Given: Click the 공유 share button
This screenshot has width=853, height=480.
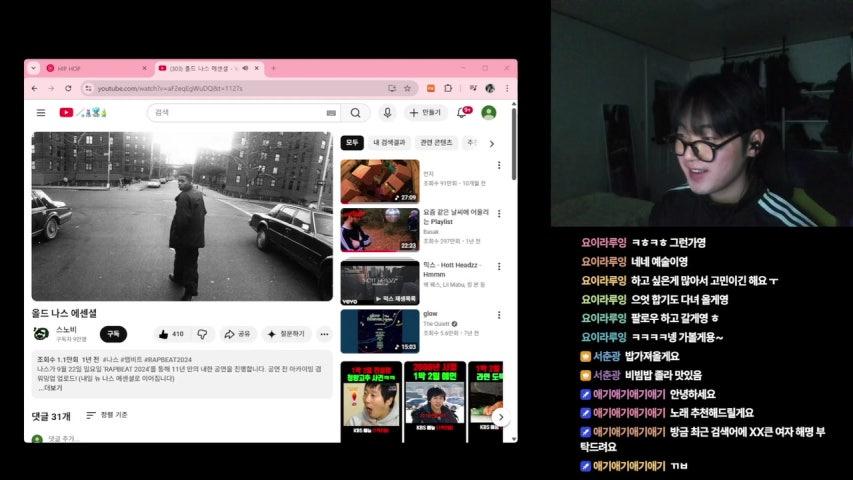Looking at the screenshot, I should [x=238, y=334].
